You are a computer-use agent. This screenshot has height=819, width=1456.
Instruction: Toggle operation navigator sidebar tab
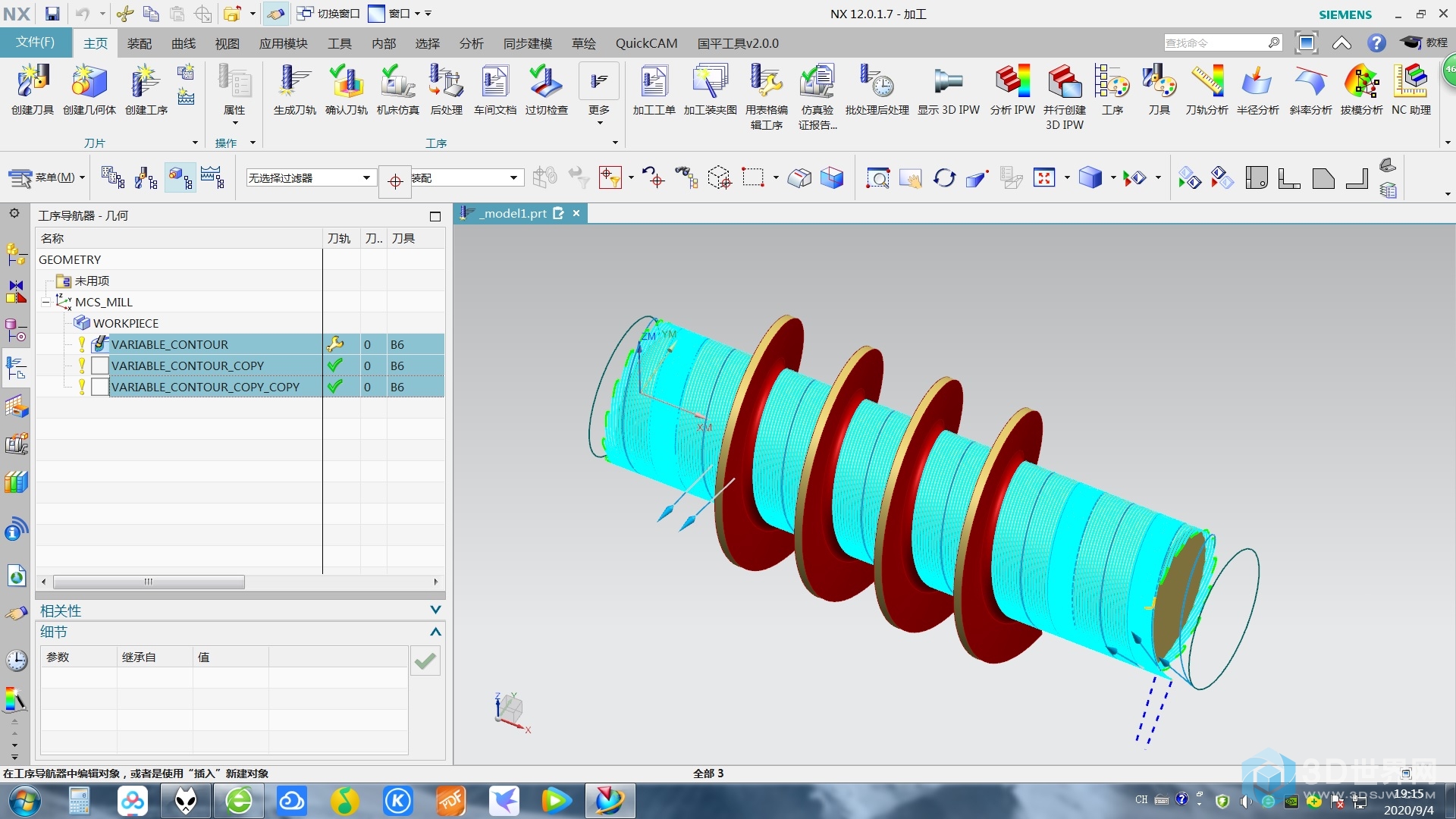[16, 369]
